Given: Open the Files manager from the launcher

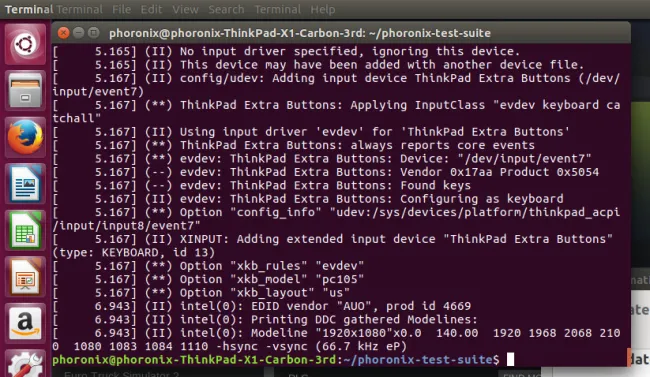Looking at the screenshot, I should coord(25,90).
